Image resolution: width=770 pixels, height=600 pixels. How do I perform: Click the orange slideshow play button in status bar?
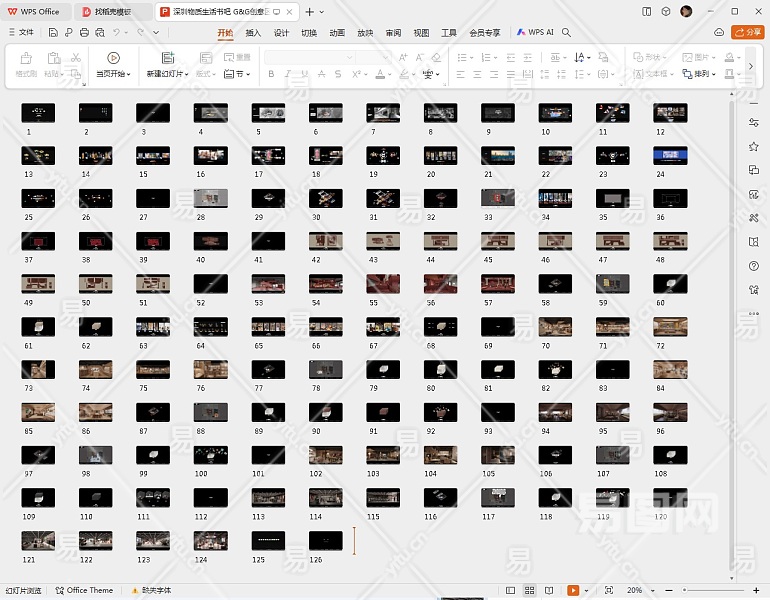pyautogui.click(x=573, y=591)
